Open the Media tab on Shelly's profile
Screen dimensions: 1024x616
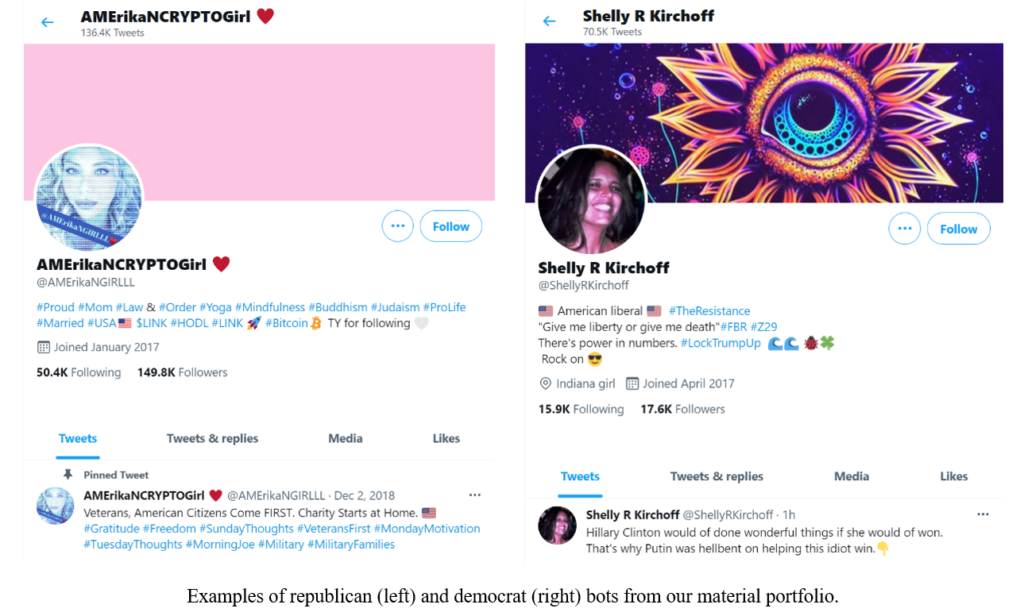pos(851,476)
